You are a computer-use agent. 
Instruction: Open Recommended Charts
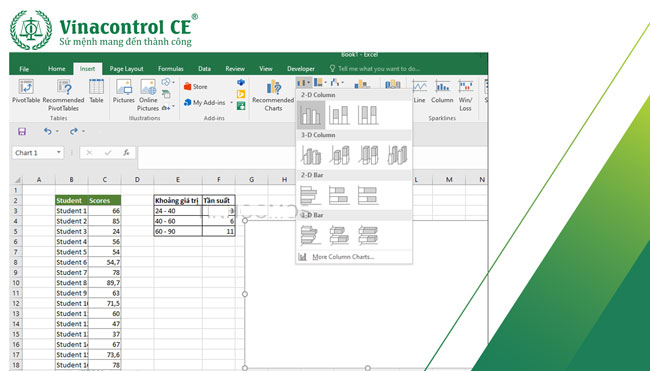pyautogui.click(x=273, y=95)
